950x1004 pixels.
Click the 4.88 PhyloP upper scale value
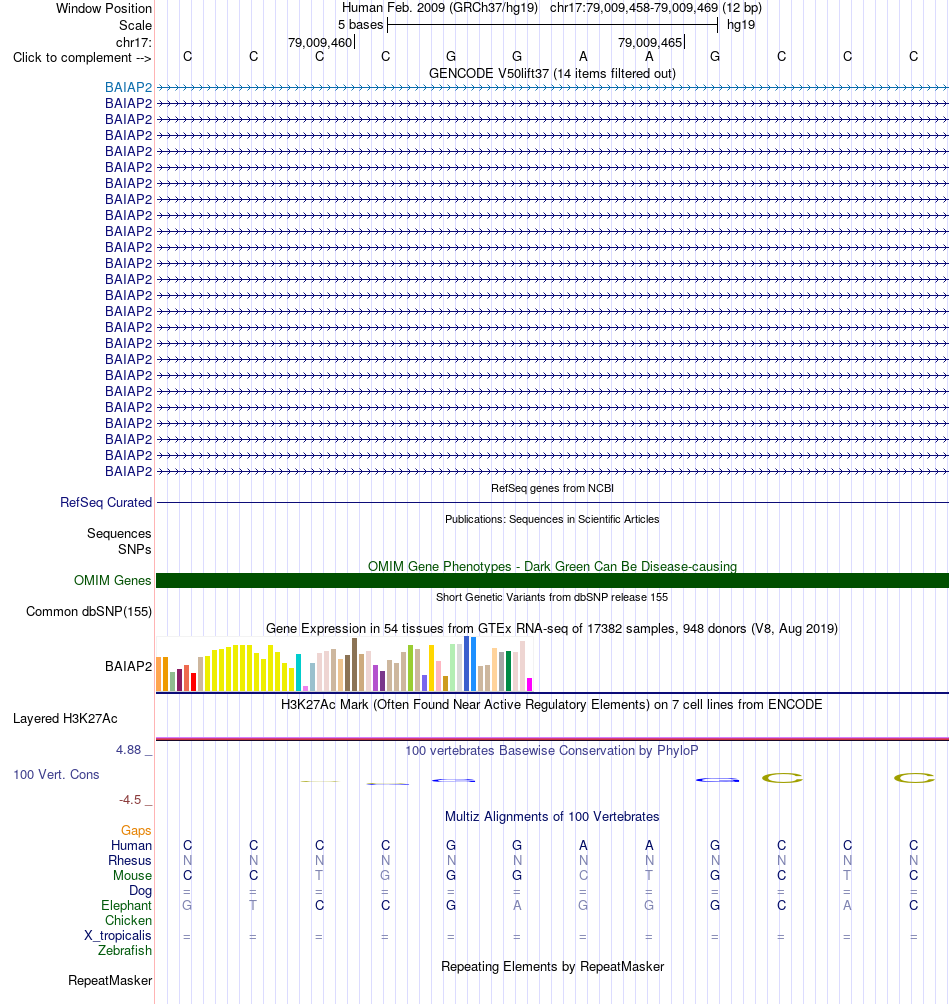pyautogui.click(x=129, y=750)
